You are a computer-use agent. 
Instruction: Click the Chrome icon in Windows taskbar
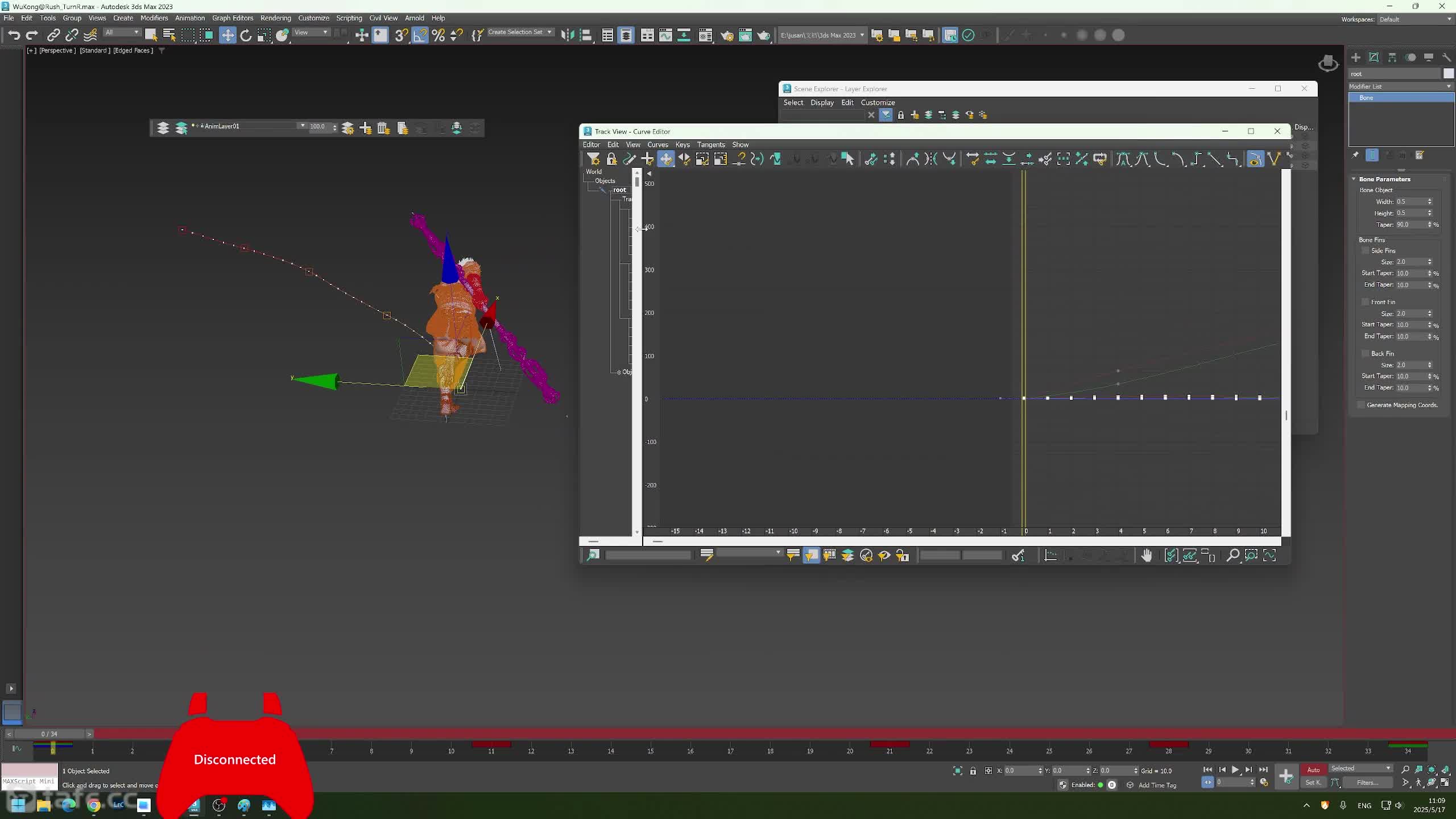pyautogui.click(x=94, y=805)
